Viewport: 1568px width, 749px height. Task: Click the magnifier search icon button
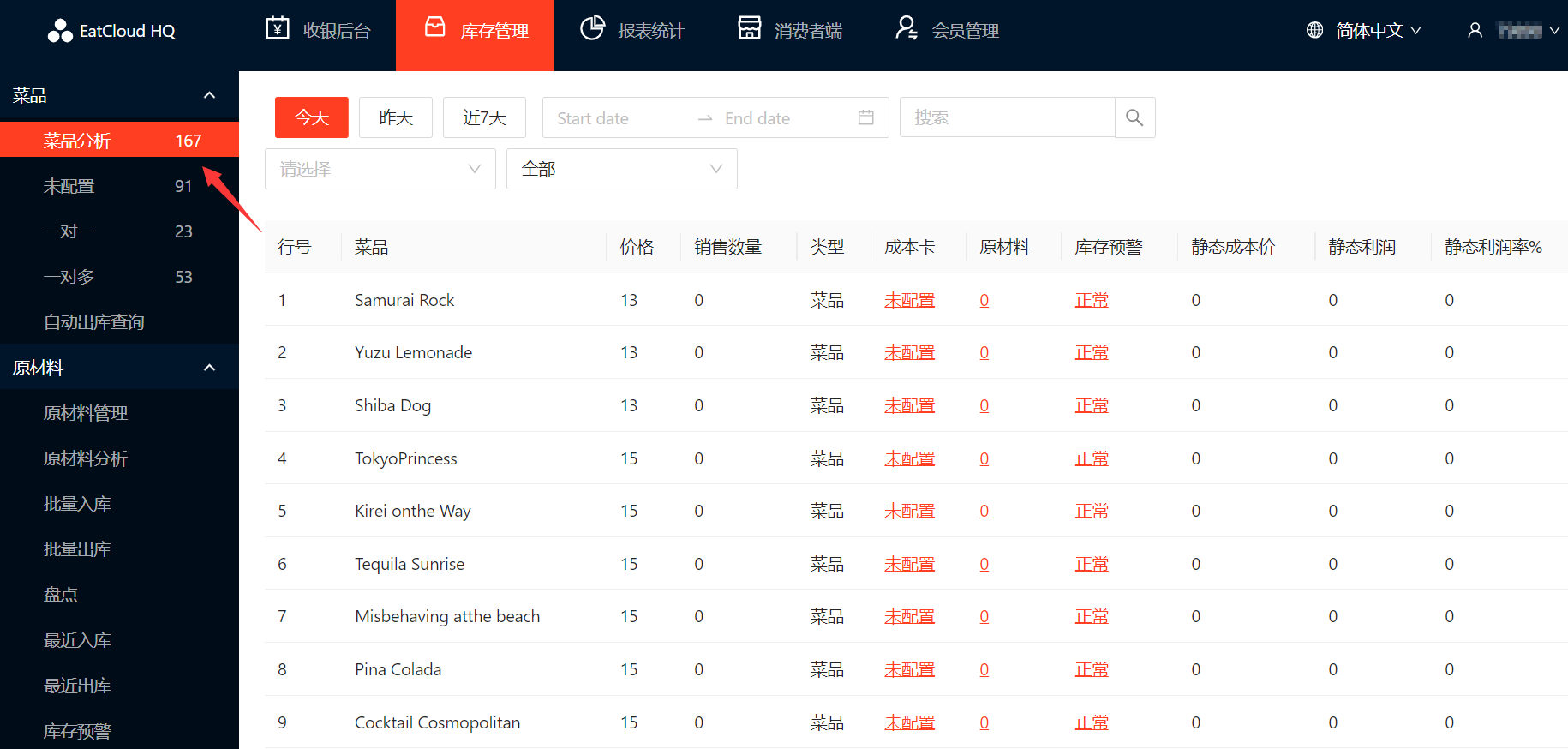[1134, 117]
